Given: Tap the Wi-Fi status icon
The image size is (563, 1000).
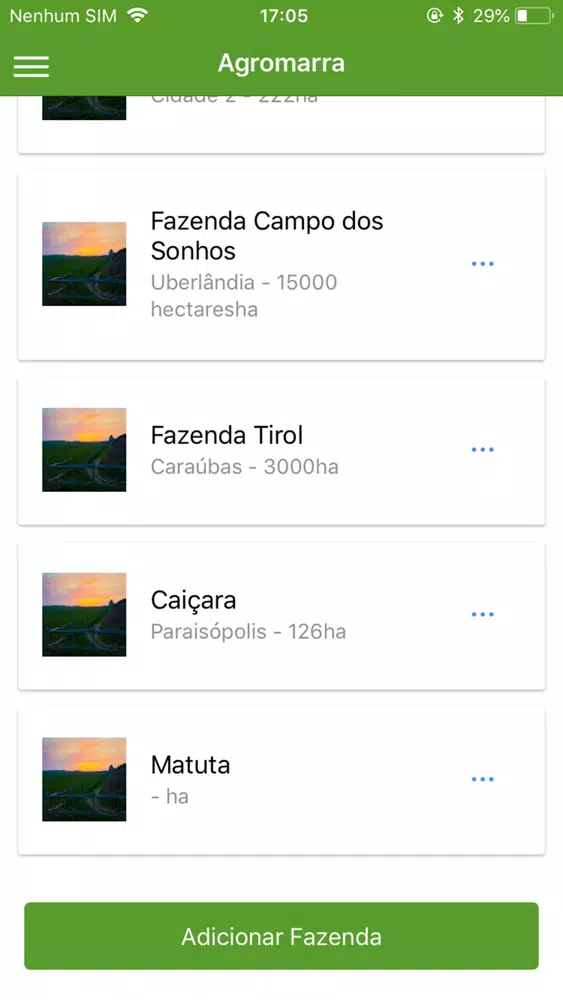Looking at the screenshot, I should 137,15.
